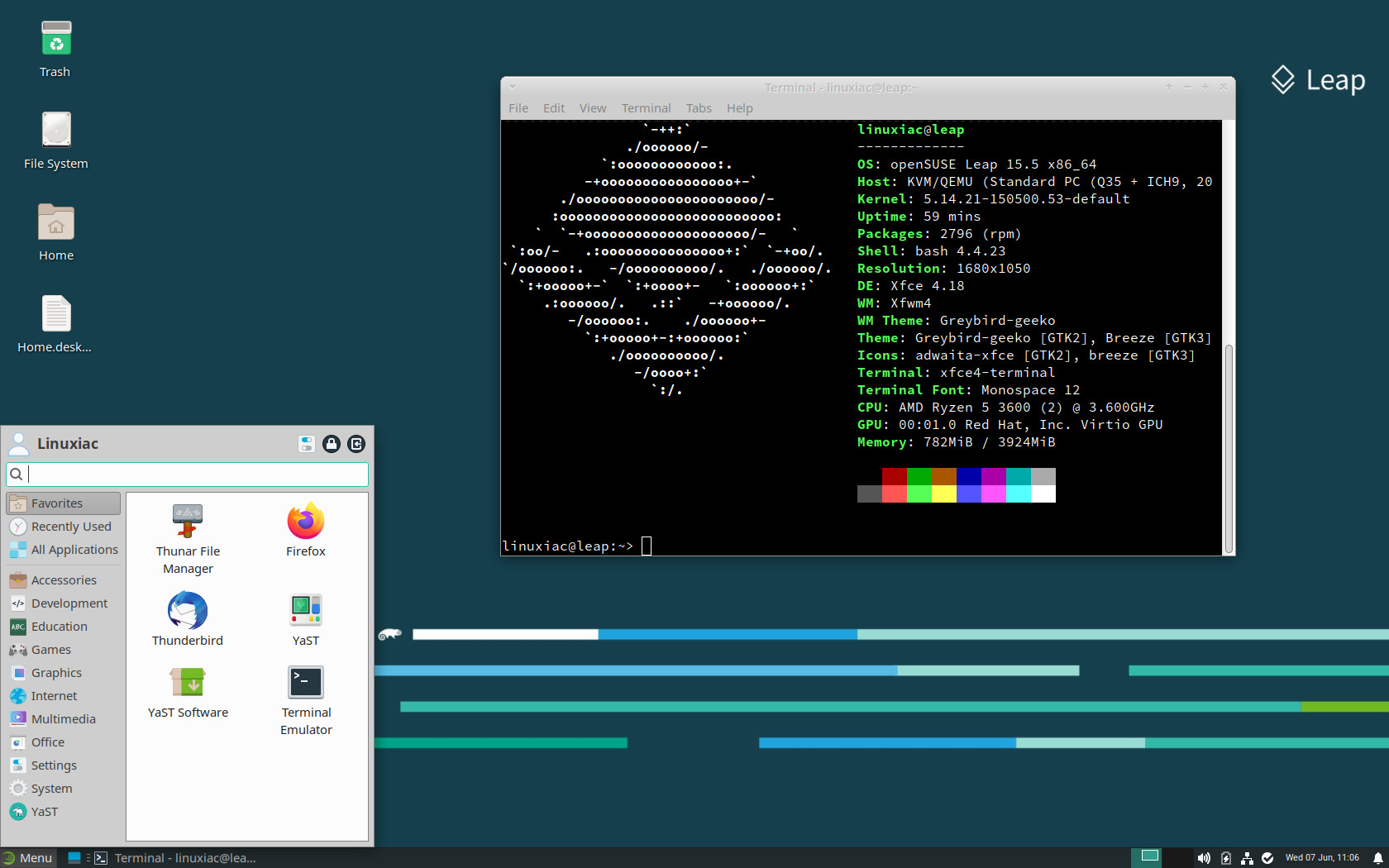Open the Accessories category
The width and height of the screenshot is (1389, 868).
(64, 580)
